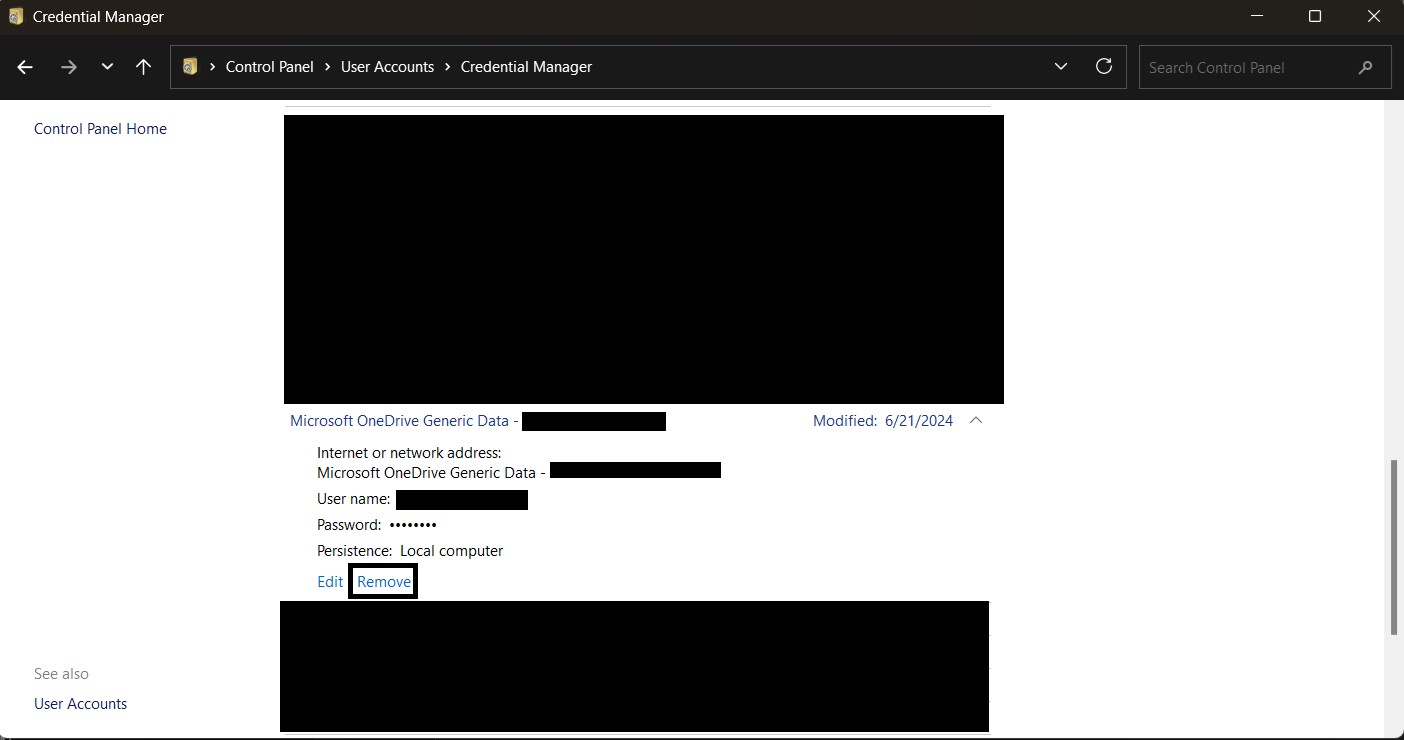Click the Credential Manager title bar icon
The height and width of the screenshot is (740, 1404).
coord(16,17)
